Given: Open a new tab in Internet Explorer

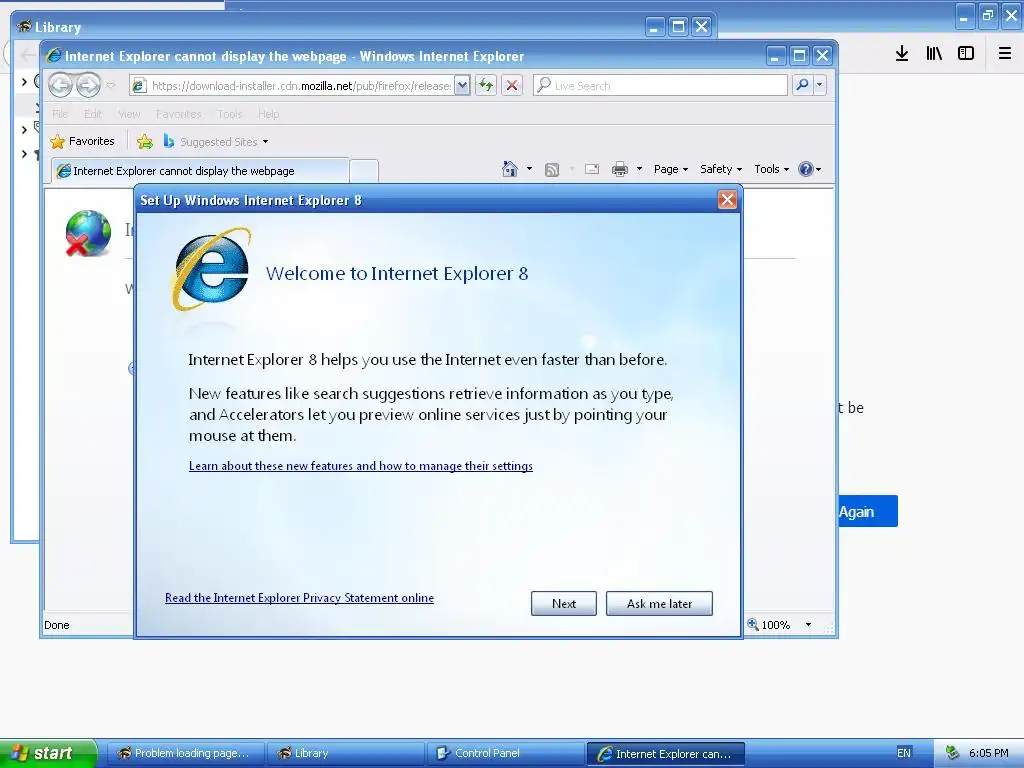Looking at the screenshot, I should pyautogui.click(x=364, y=170).
